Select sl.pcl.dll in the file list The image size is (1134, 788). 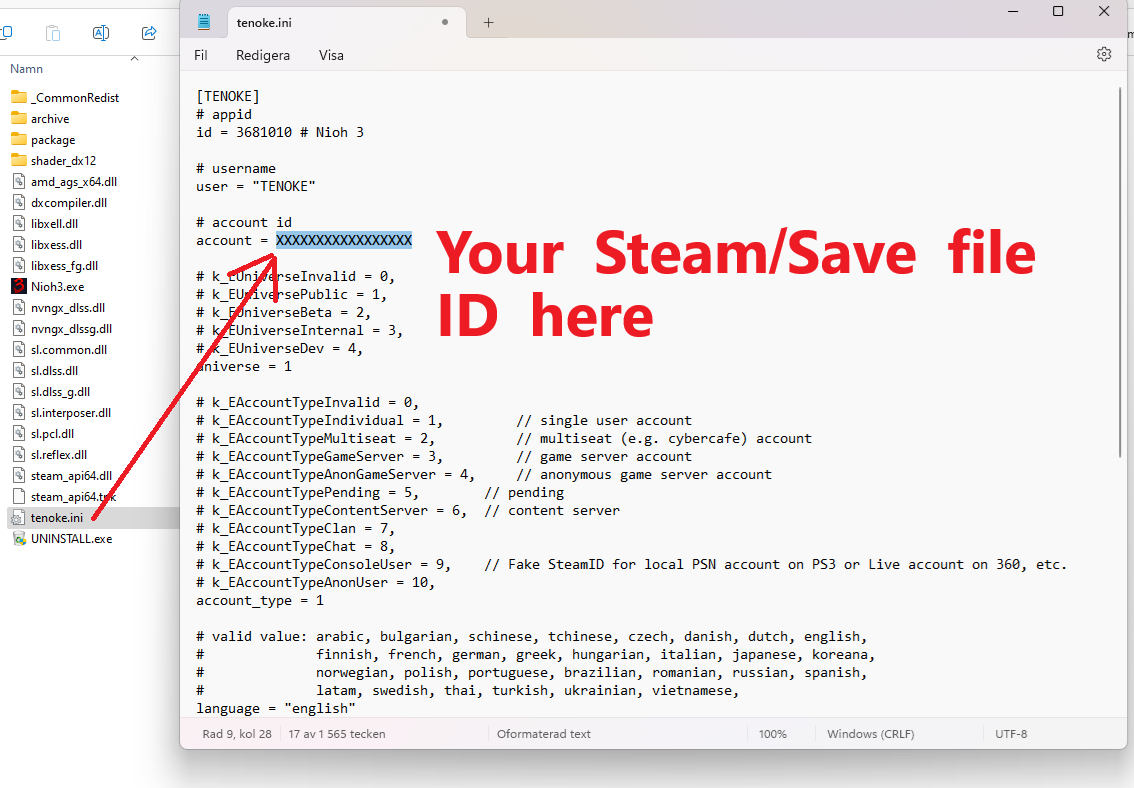[52, 433]
